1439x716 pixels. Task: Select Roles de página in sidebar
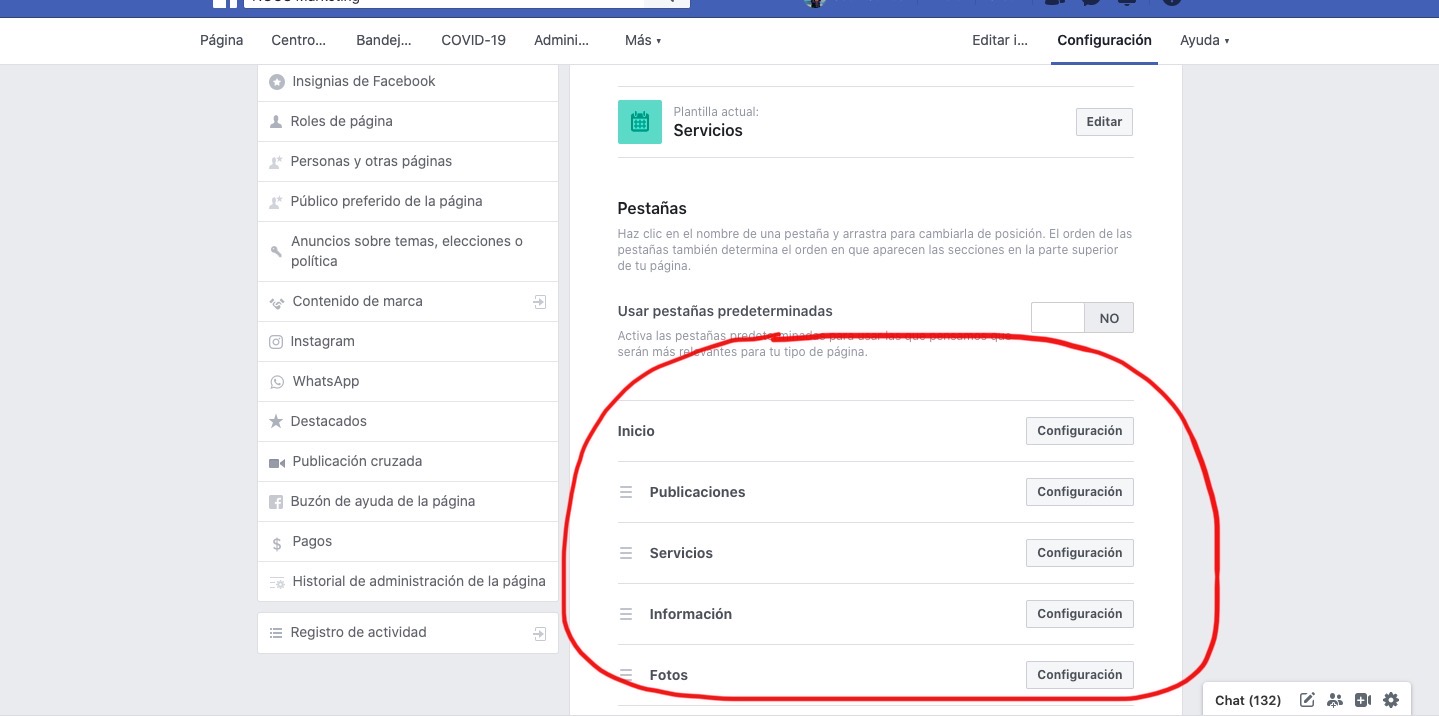[341, 122]
